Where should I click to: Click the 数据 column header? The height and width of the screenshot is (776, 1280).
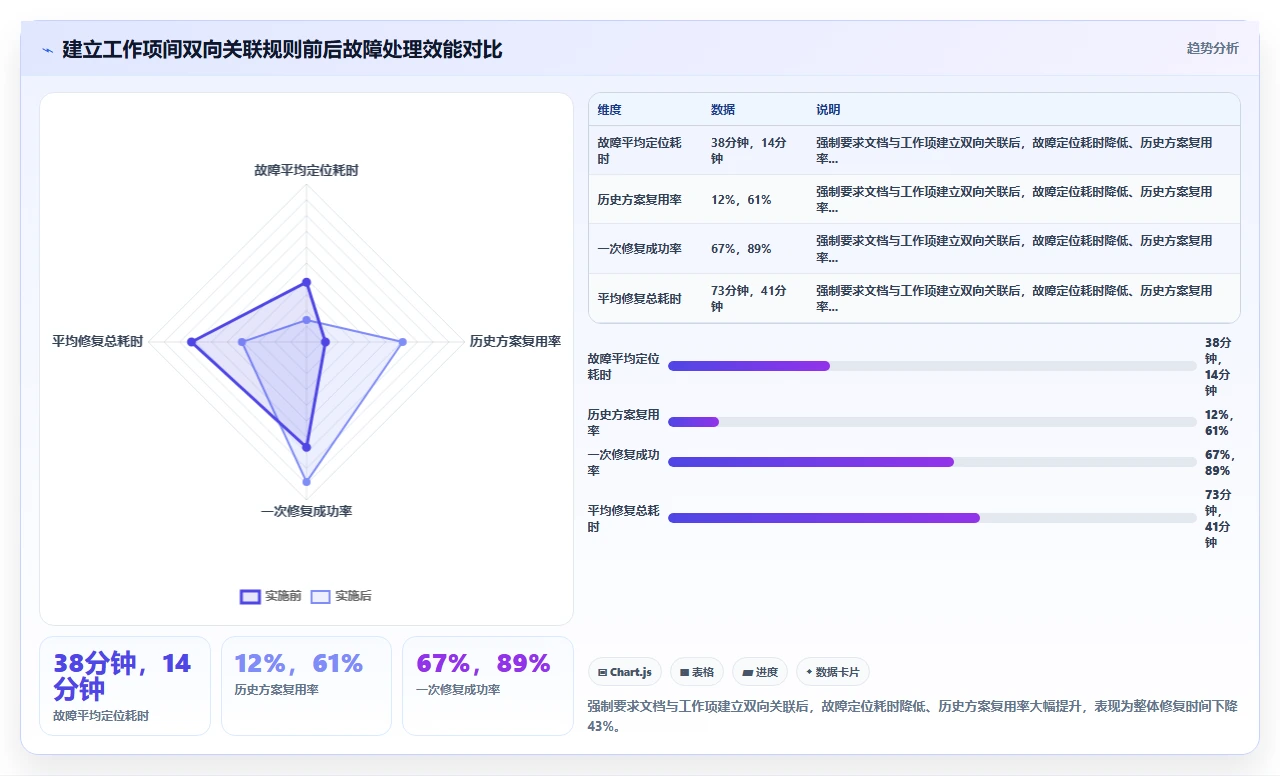[x=723, y=110]
